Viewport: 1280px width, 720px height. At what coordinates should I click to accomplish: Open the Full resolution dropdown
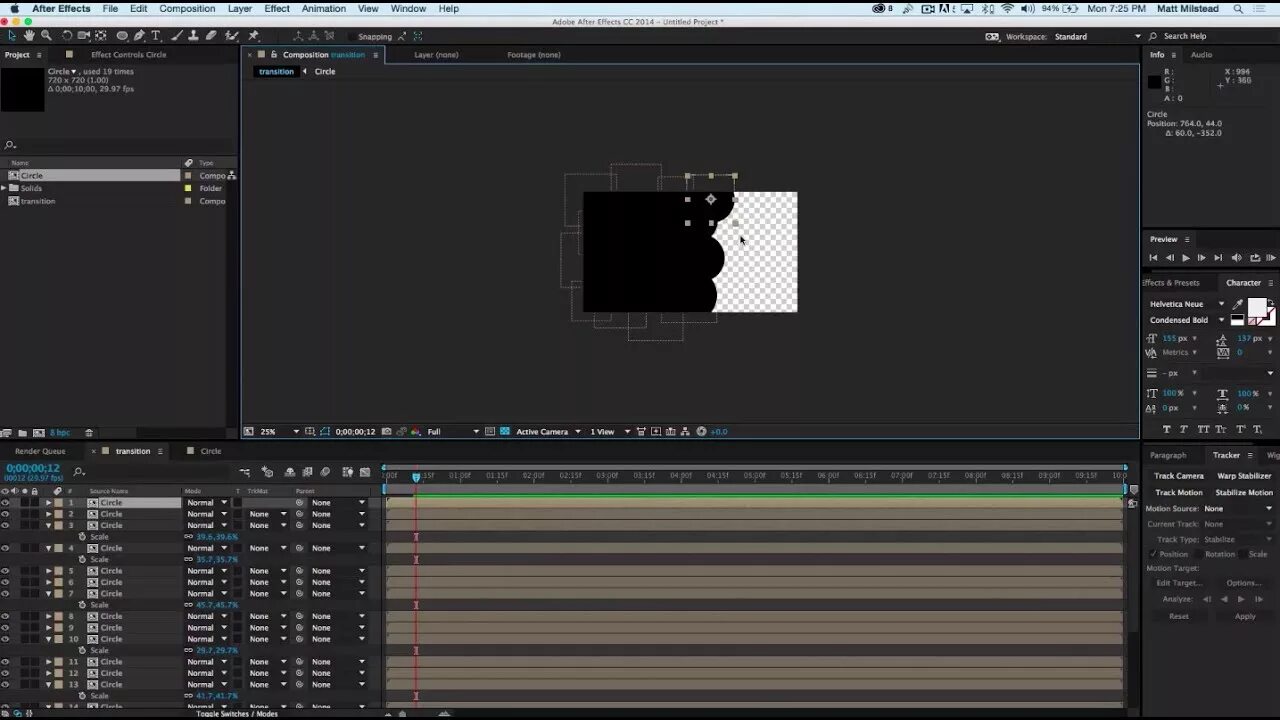(x=453, y=431)
